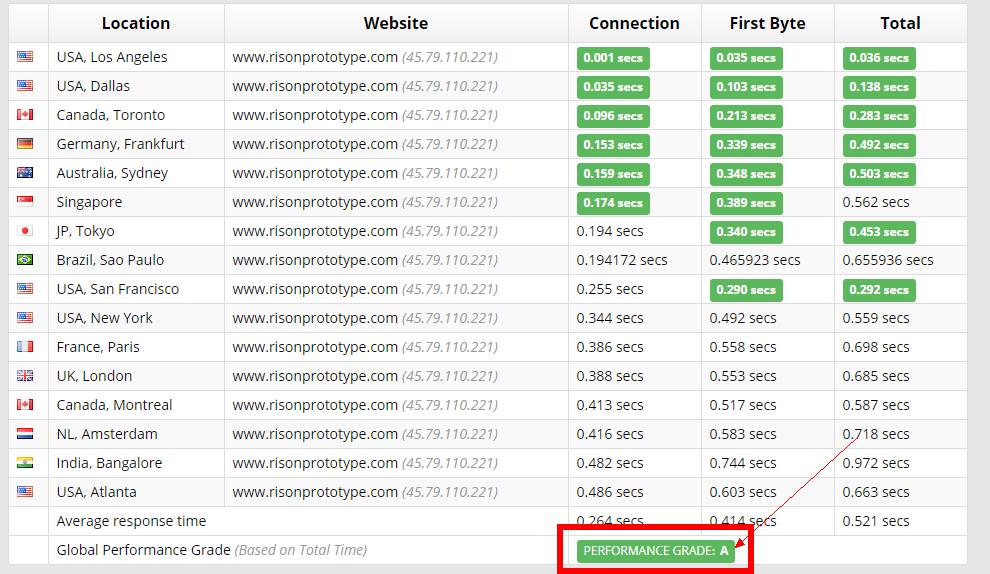
Task: Click the Netherlands flag icon beside Amsterdam
Action: [x=25, y=434]
